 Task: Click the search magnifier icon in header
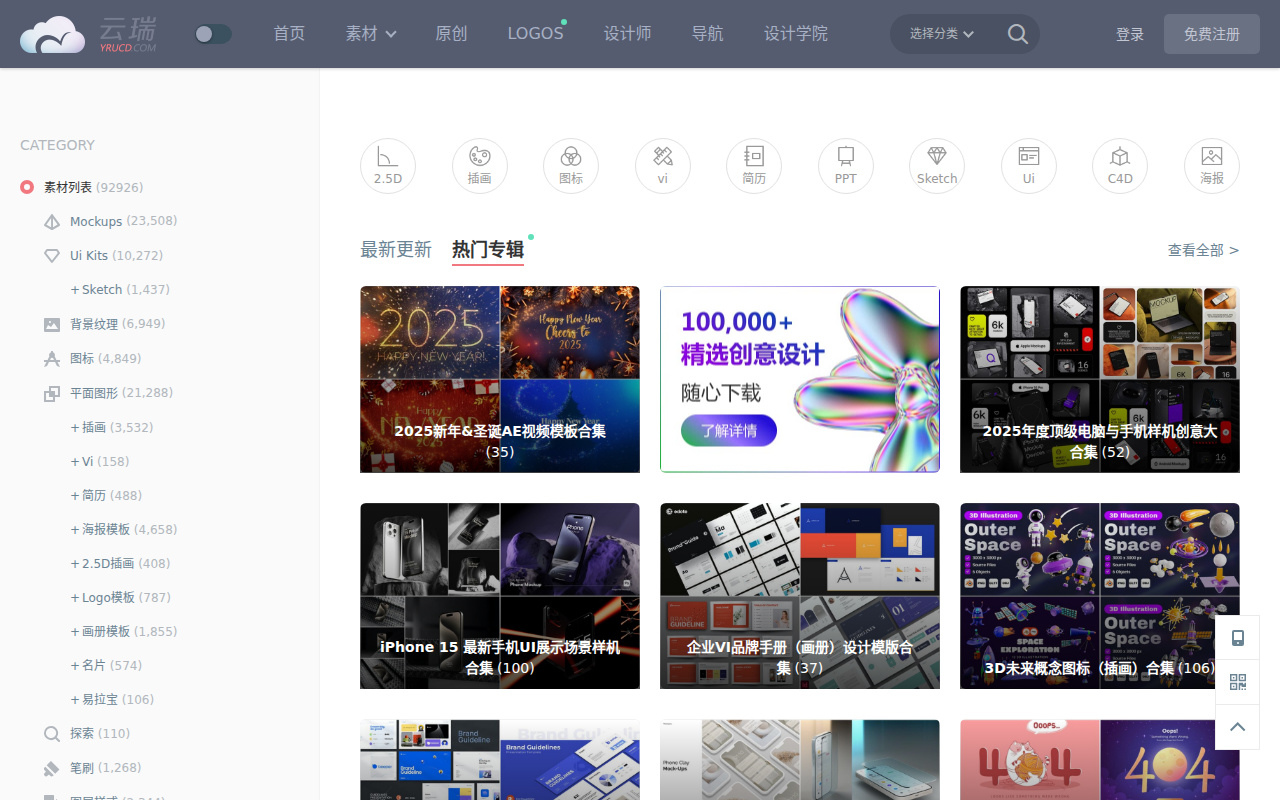(x=1018, y=34)
